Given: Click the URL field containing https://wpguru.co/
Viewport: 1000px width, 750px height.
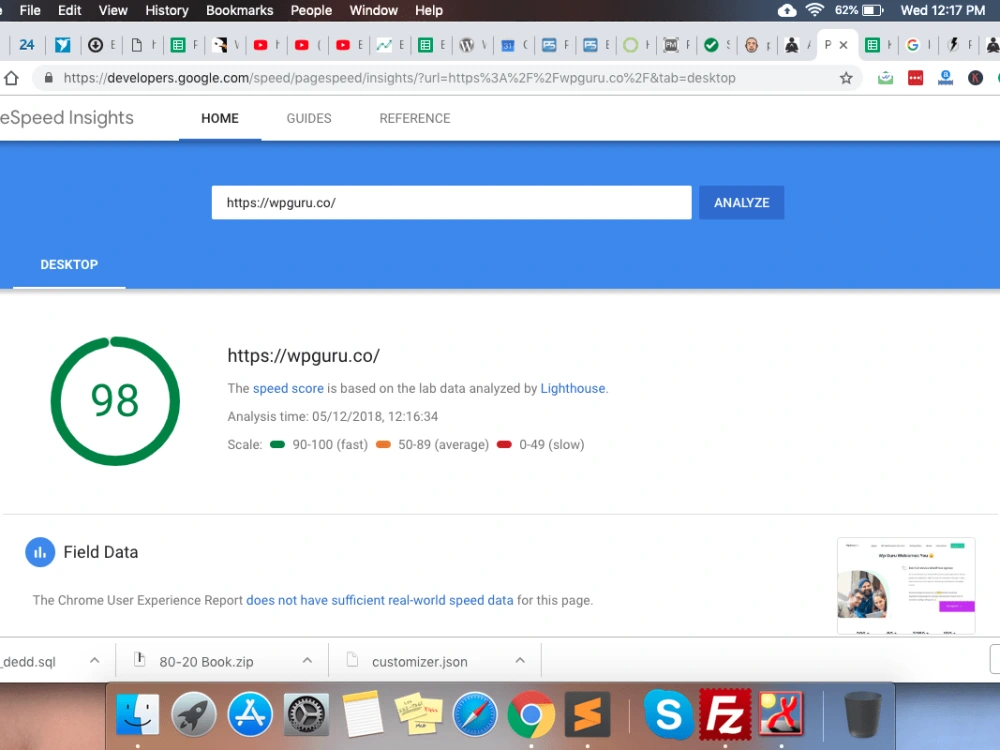Looking at the screenshot, I should [452, 202].
